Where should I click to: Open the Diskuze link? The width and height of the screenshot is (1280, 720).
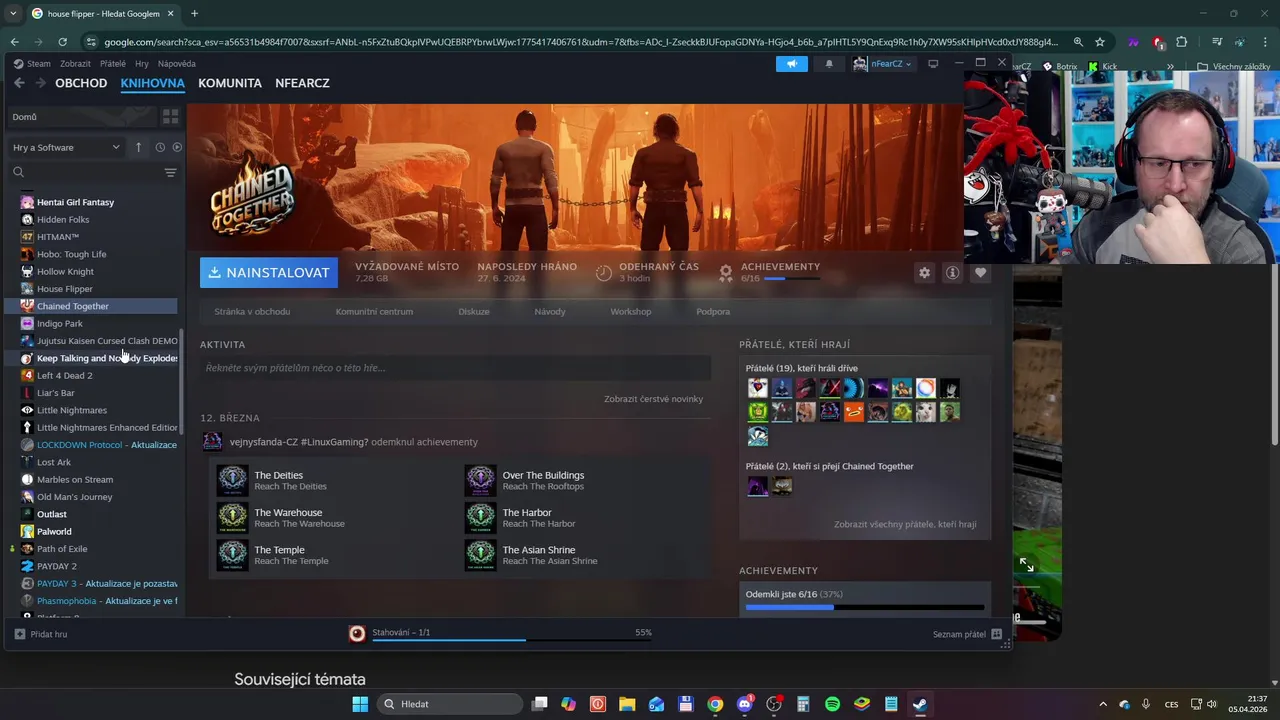(x=474, y=311)
